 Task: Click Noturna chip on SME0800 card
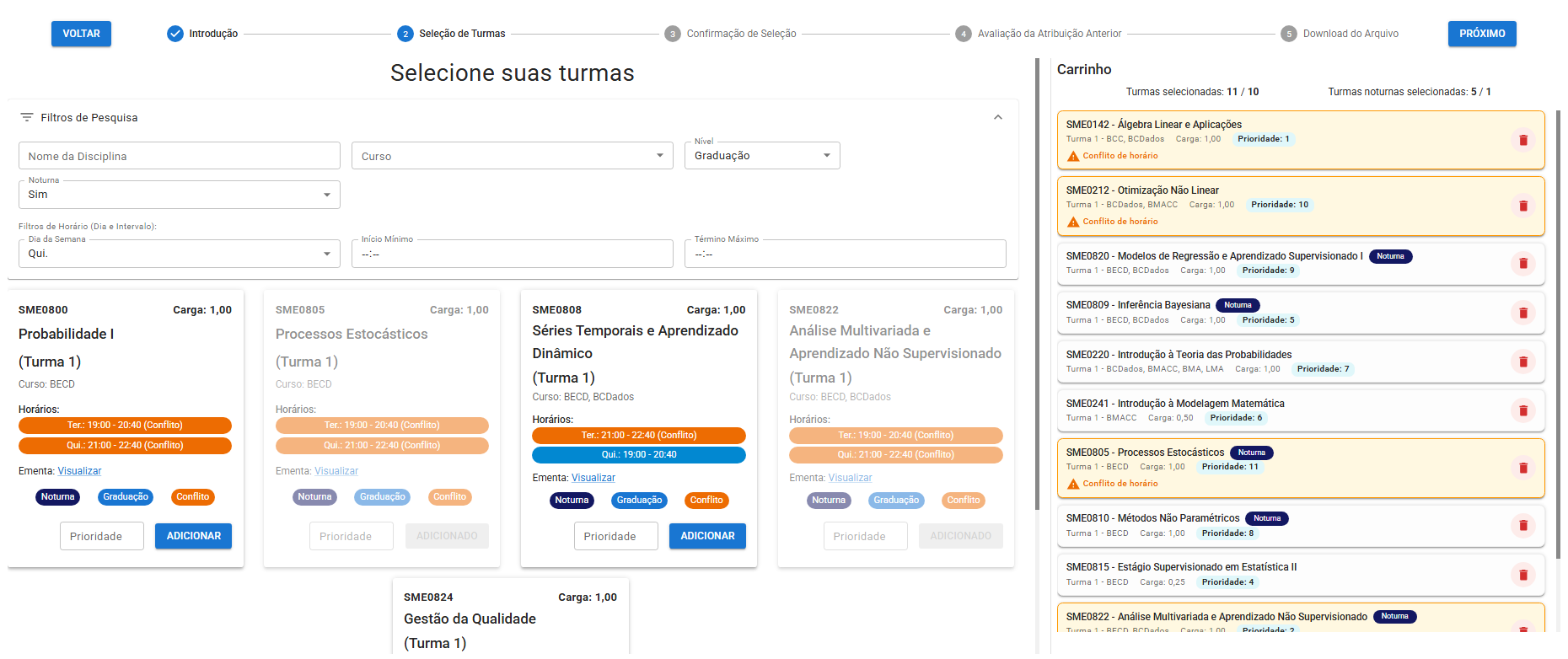[57, 497]
